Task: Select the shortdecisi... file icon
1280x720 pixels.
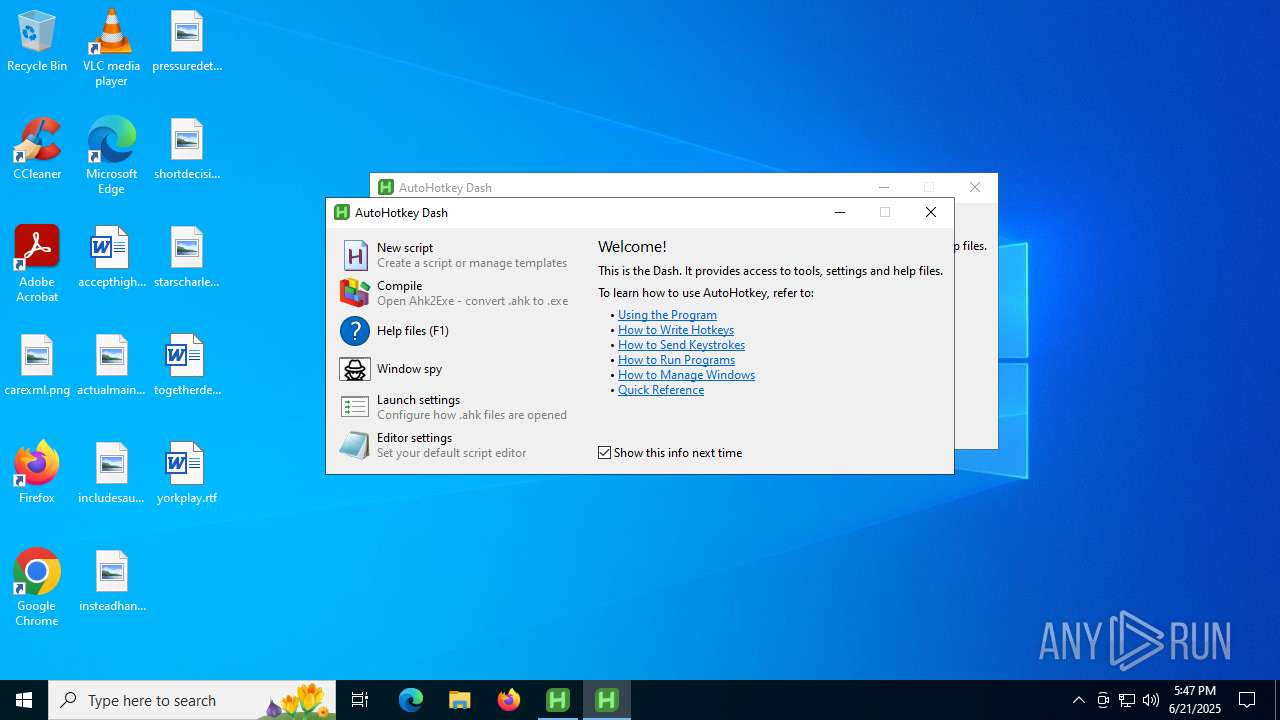Action: point(187,150)
